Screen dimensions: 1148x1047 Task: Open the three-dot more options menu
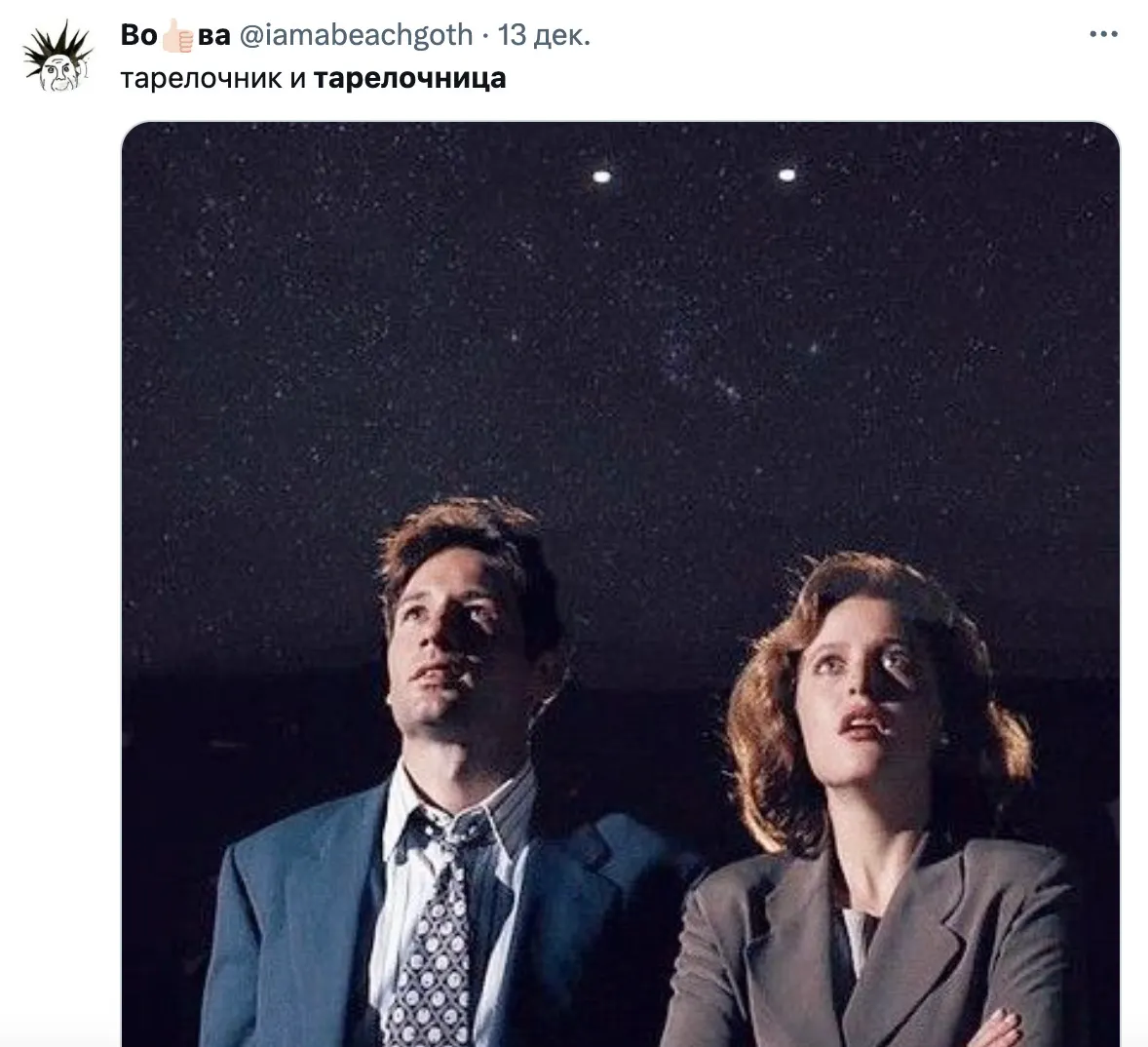[x=1103, y=35]
